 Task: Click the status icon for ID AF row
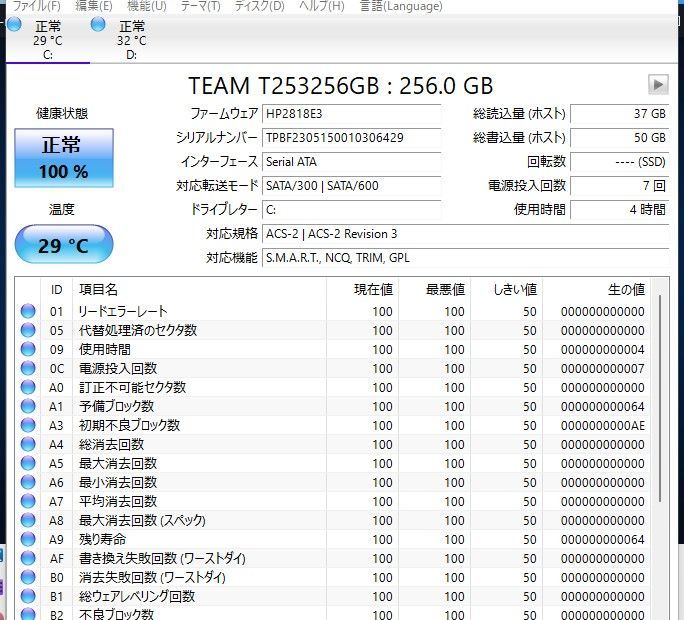(28, 558)
